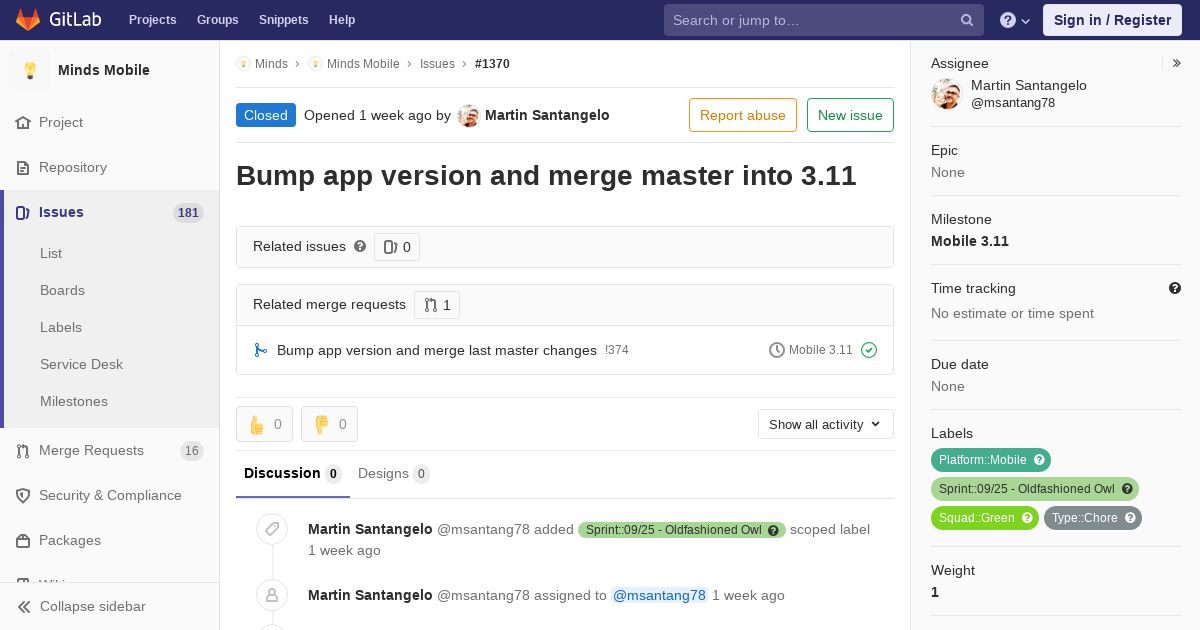Viewport: 1200px width, 630px height.
Task: Open merge request Bump app version link
Action: (x=437, y=350)
